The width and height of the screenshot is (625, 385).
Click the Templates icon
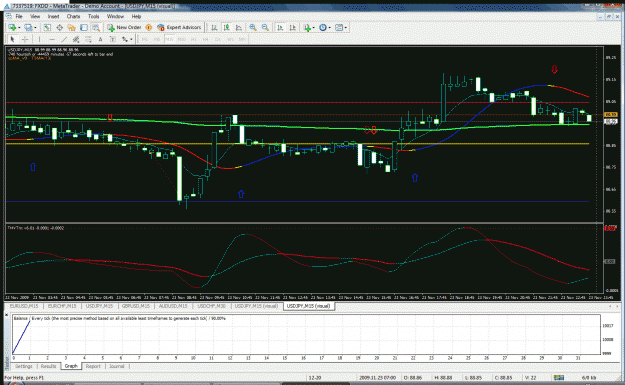pyautogui.click(x=339, y=27)
